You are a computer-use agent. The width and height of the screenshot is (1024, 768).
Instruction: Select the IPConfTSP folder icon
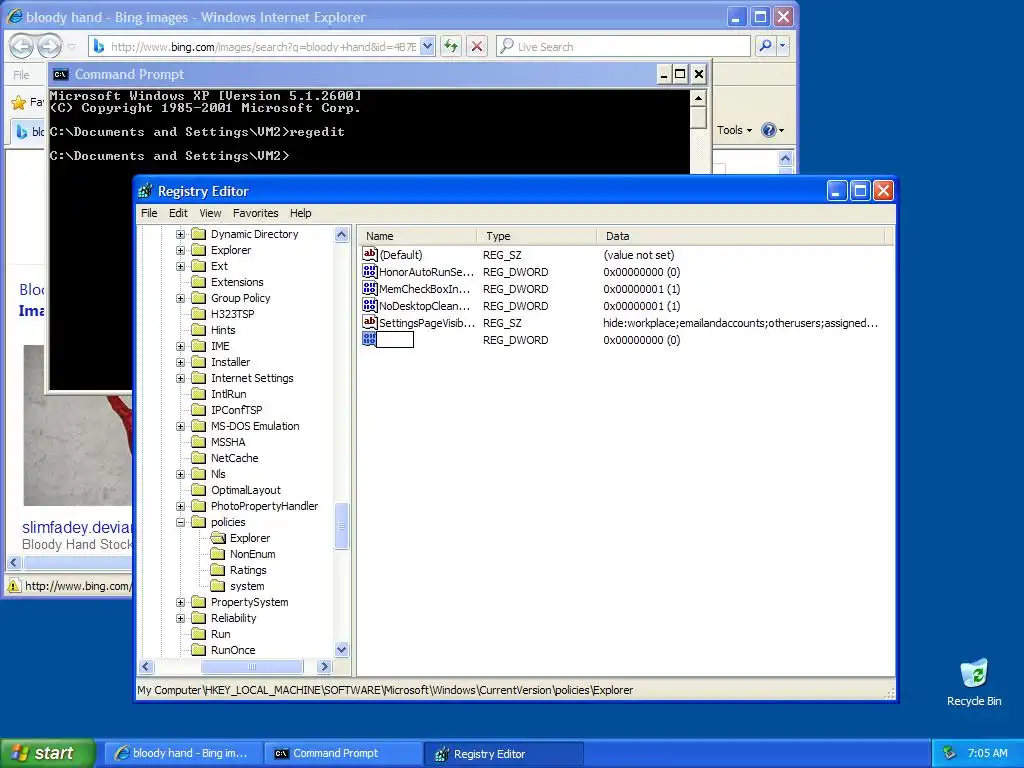199,410
